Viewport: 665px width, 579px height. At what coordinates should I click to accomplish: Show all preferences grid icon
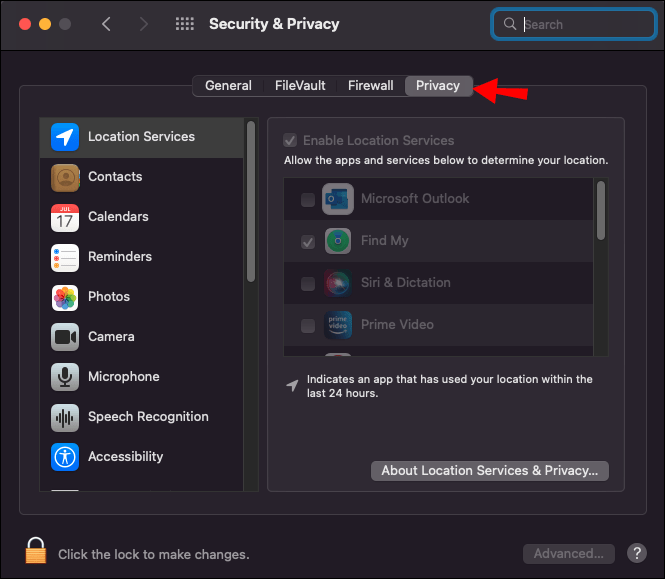[185, 24]
